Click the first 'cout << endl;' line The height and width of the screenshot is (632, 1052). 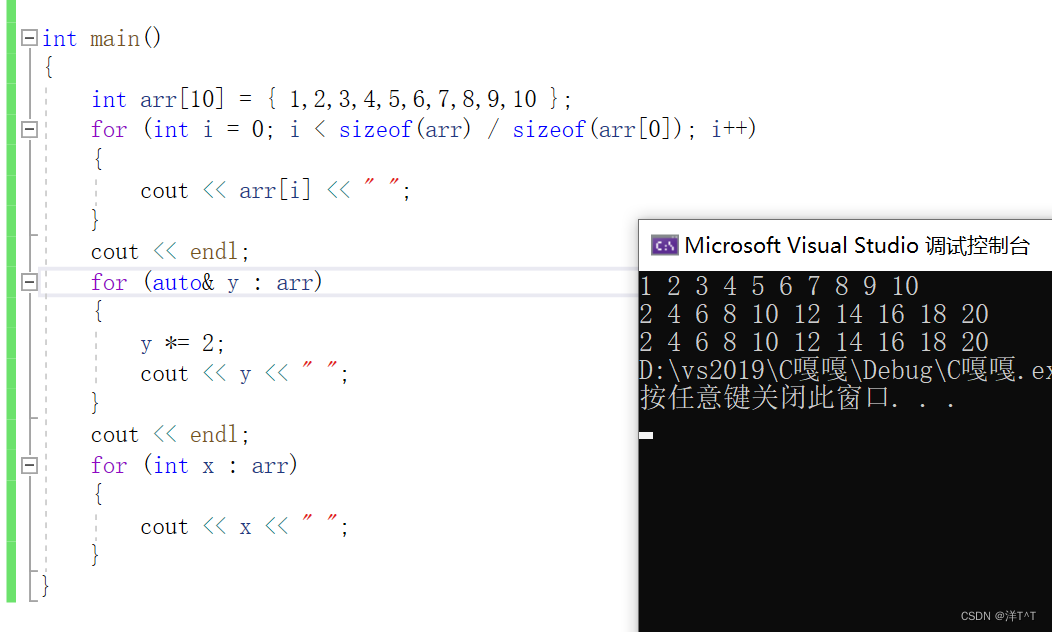coord(170,252)
